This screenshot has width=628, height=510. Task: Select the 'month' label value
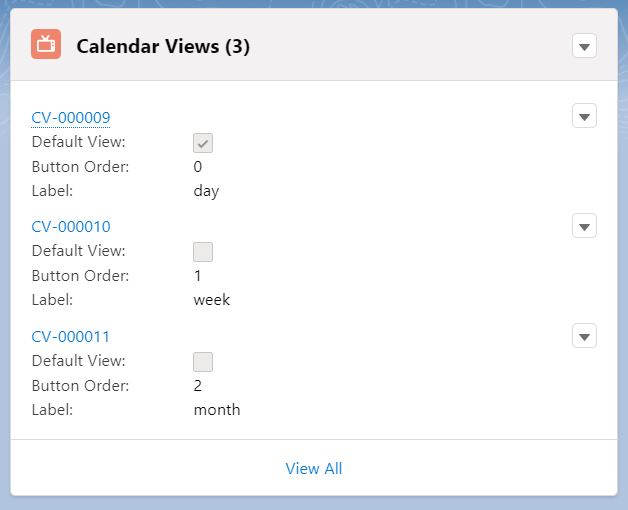(217, 410)
